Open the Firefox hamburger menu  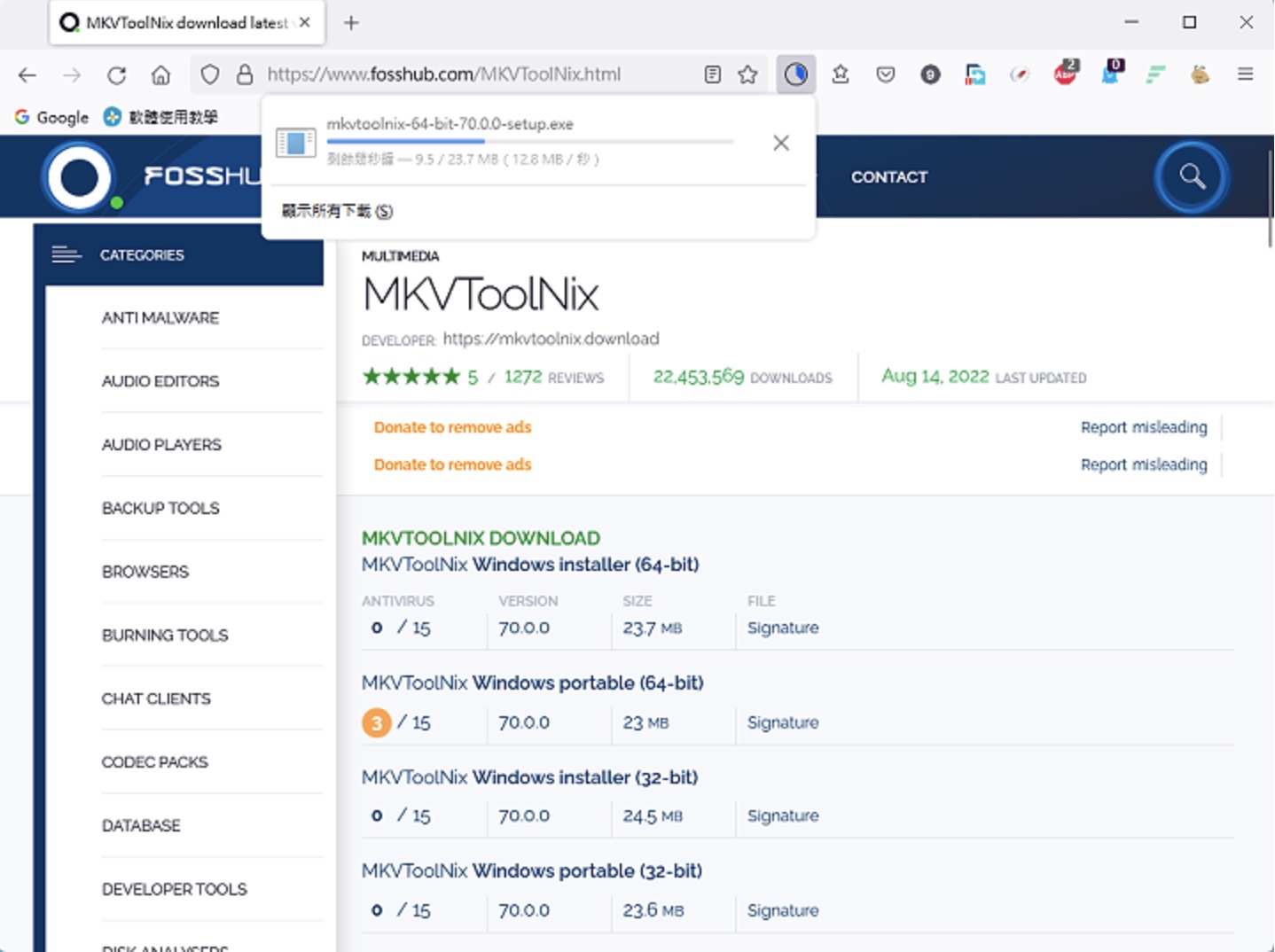(1245, 74)
